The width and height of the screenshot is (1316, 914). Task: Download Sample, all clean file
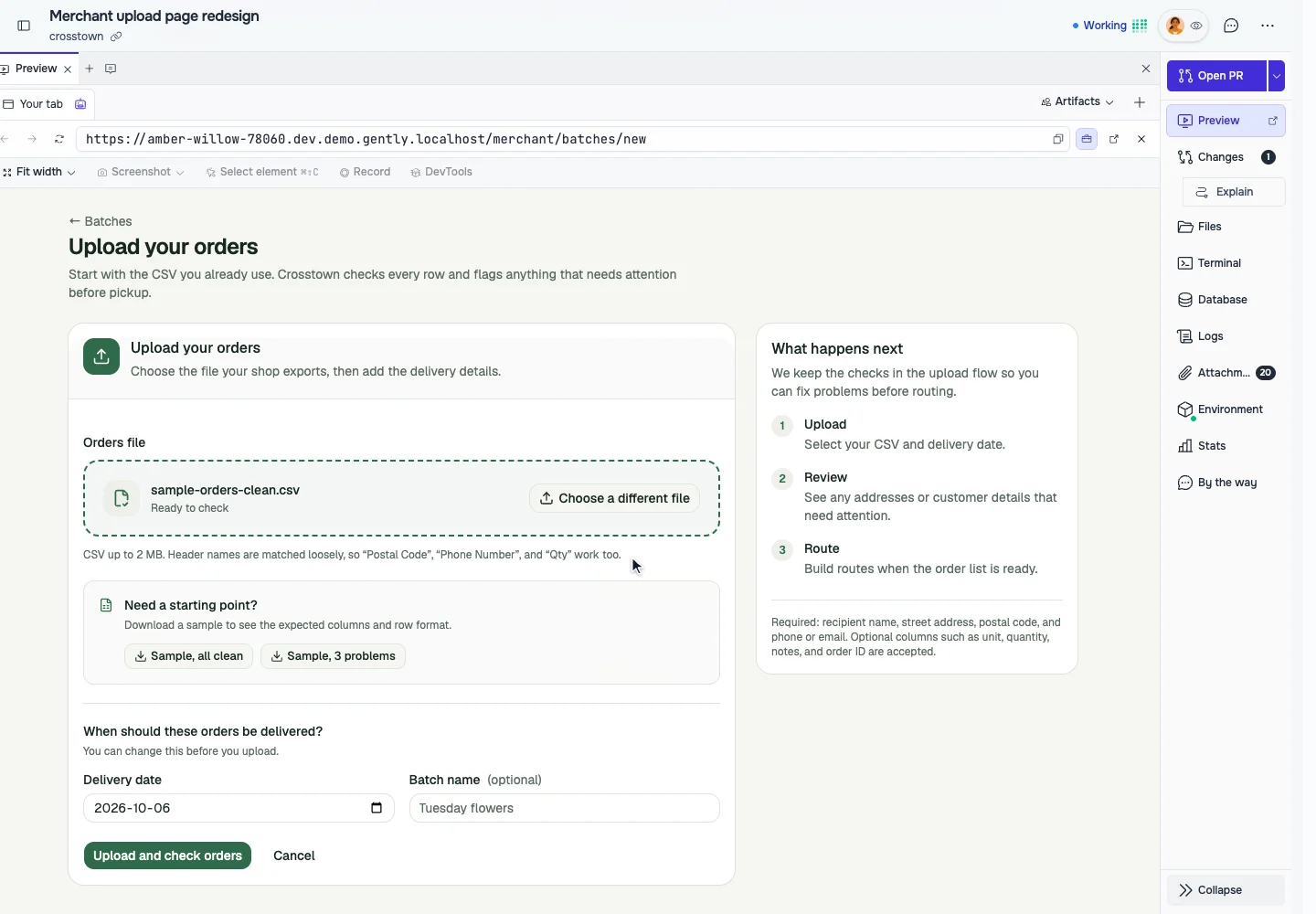188,656
